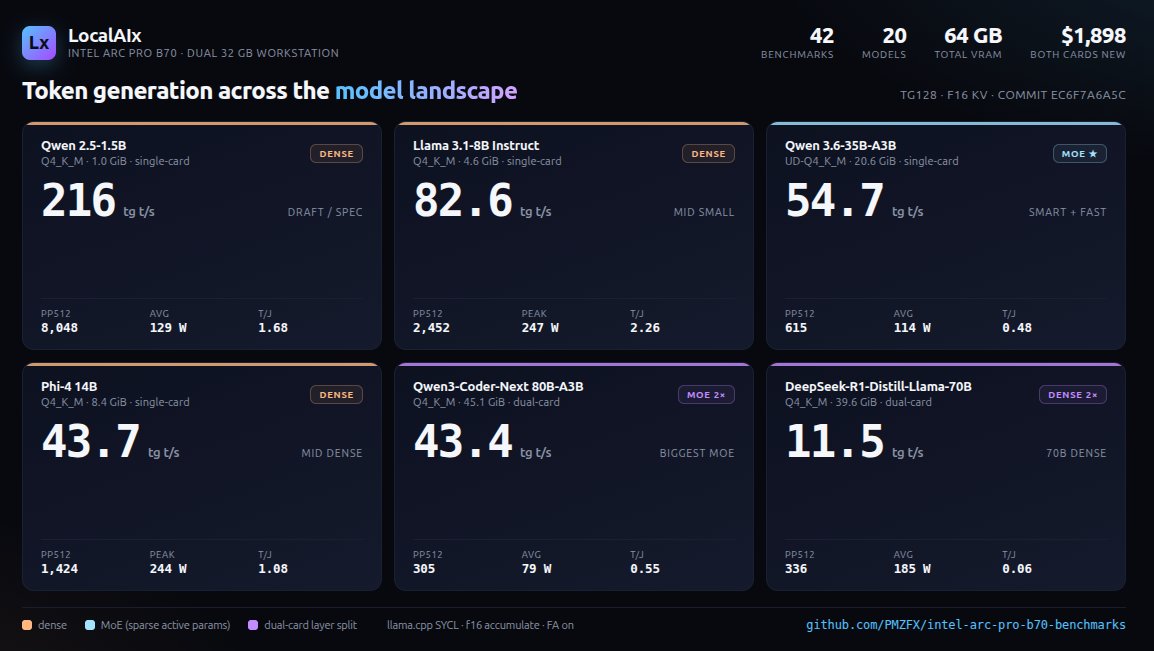The width and height of the screenshot is (1154, 651).
Task: Click the 'BIGGEST MOE' label
Action: coord(696,453)
